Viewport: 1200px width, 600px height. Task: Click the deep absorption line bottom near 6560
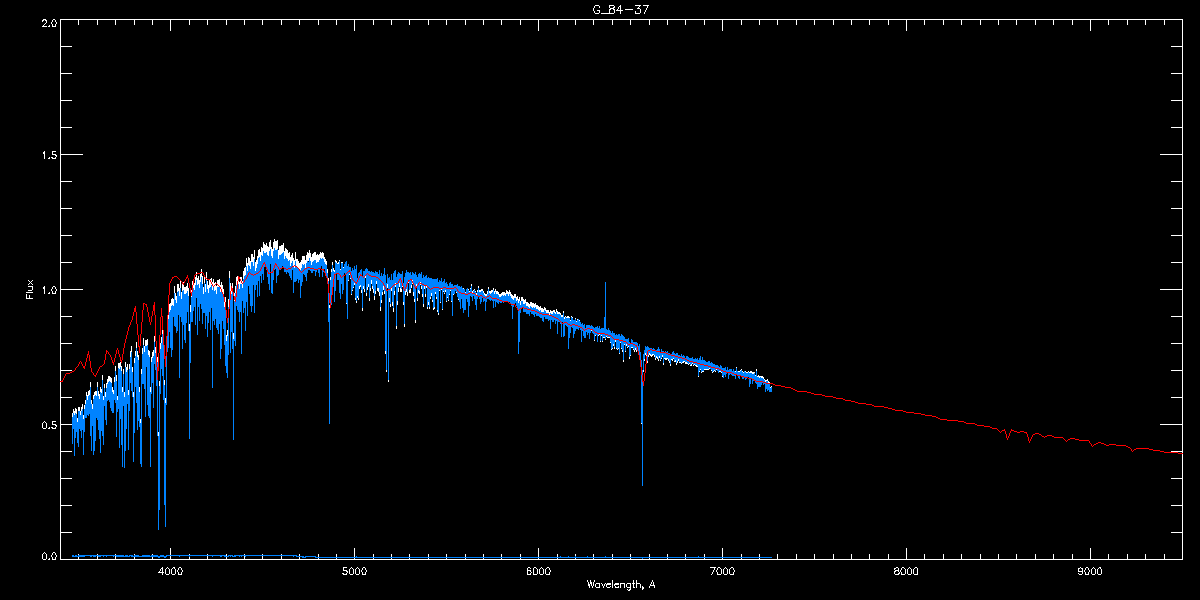click(x=642, y=482)
